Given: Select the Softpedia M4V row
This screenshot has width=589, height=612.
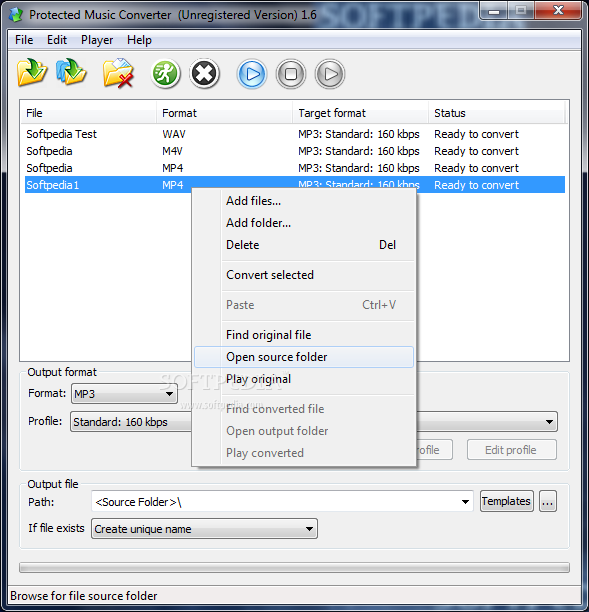Looking at the screenshot, I should pos(295,151).
